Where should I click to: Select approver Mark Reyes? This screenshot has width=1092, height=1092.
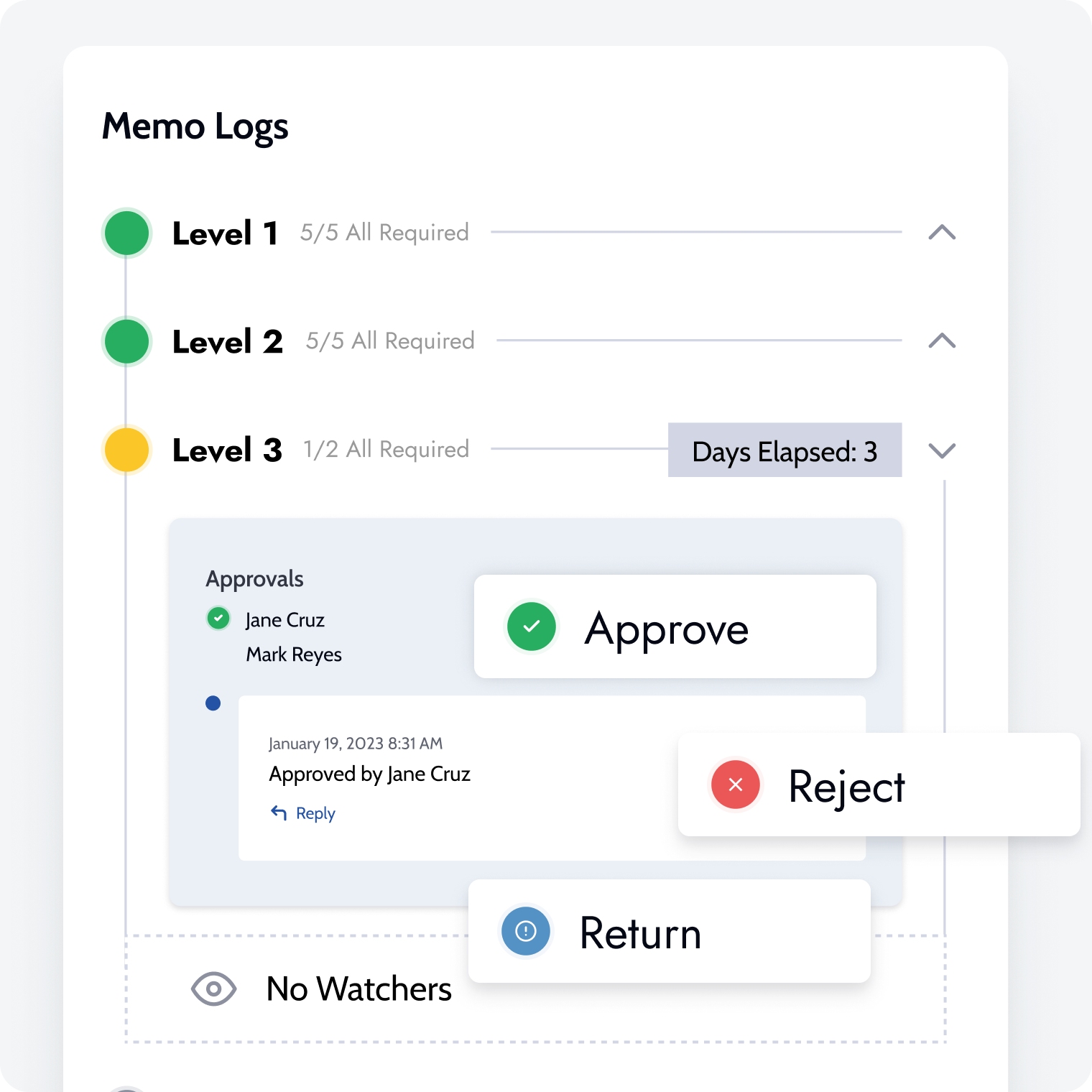pyautogui.click(x=294, y=654)
